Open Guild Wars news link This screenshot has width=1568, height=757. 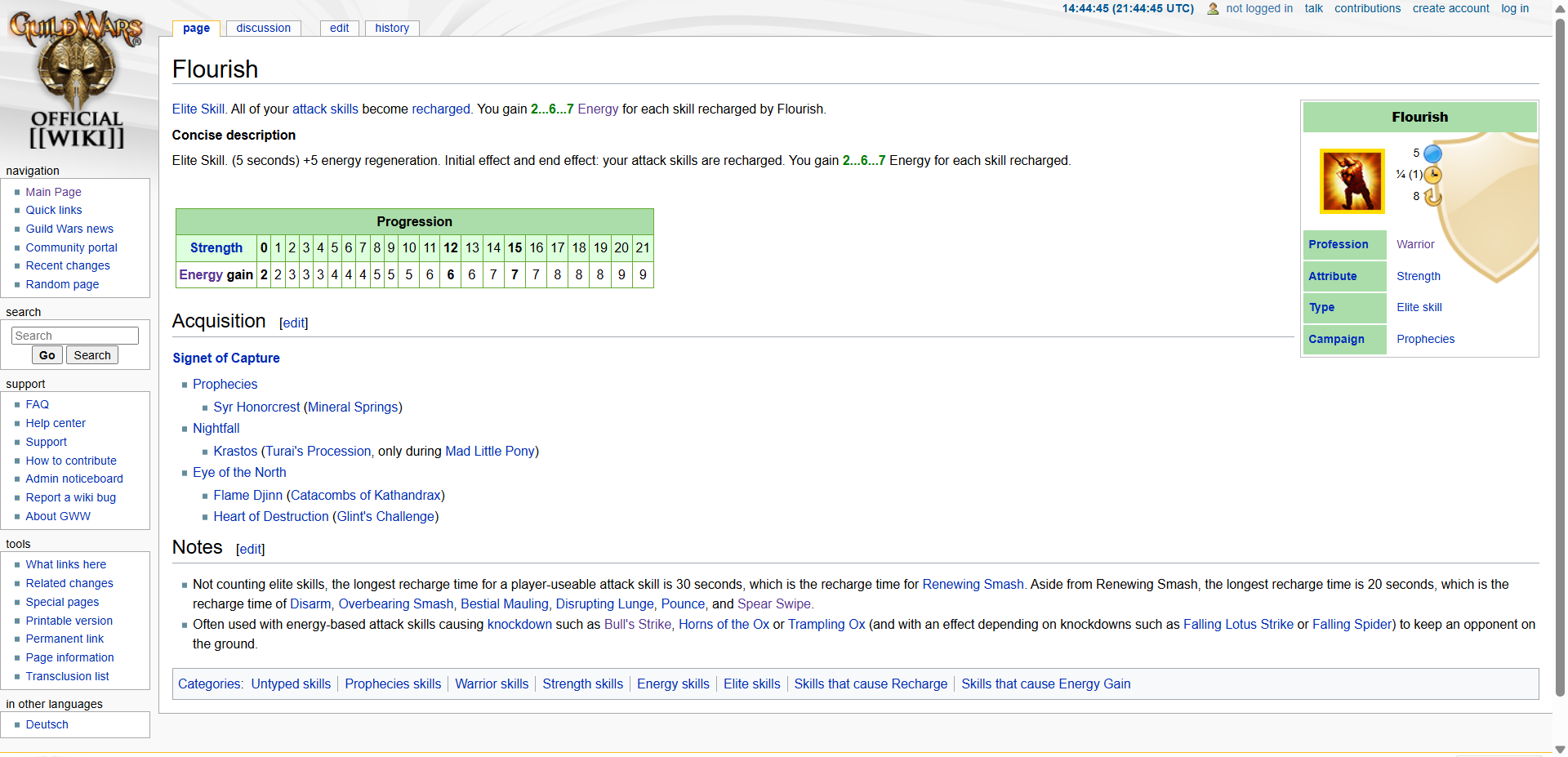[x=69, y=229]
